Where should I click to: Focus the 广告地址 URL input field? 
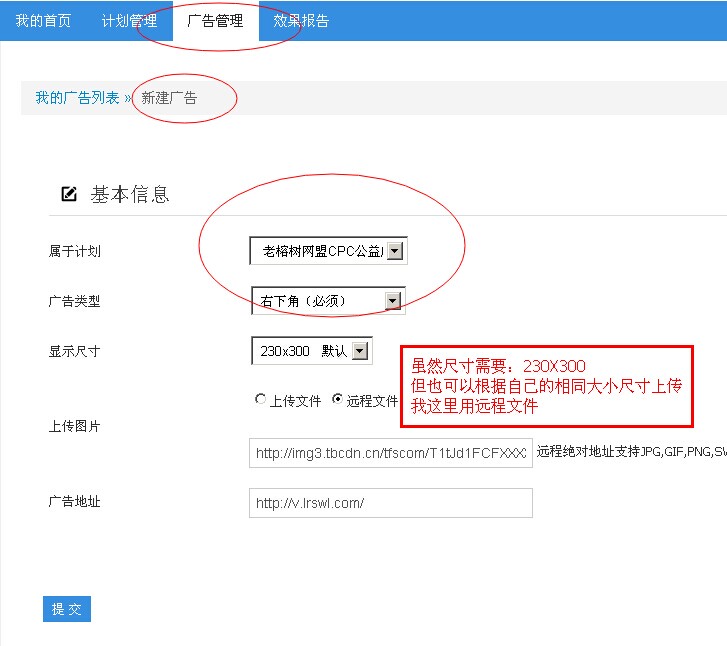390,503
